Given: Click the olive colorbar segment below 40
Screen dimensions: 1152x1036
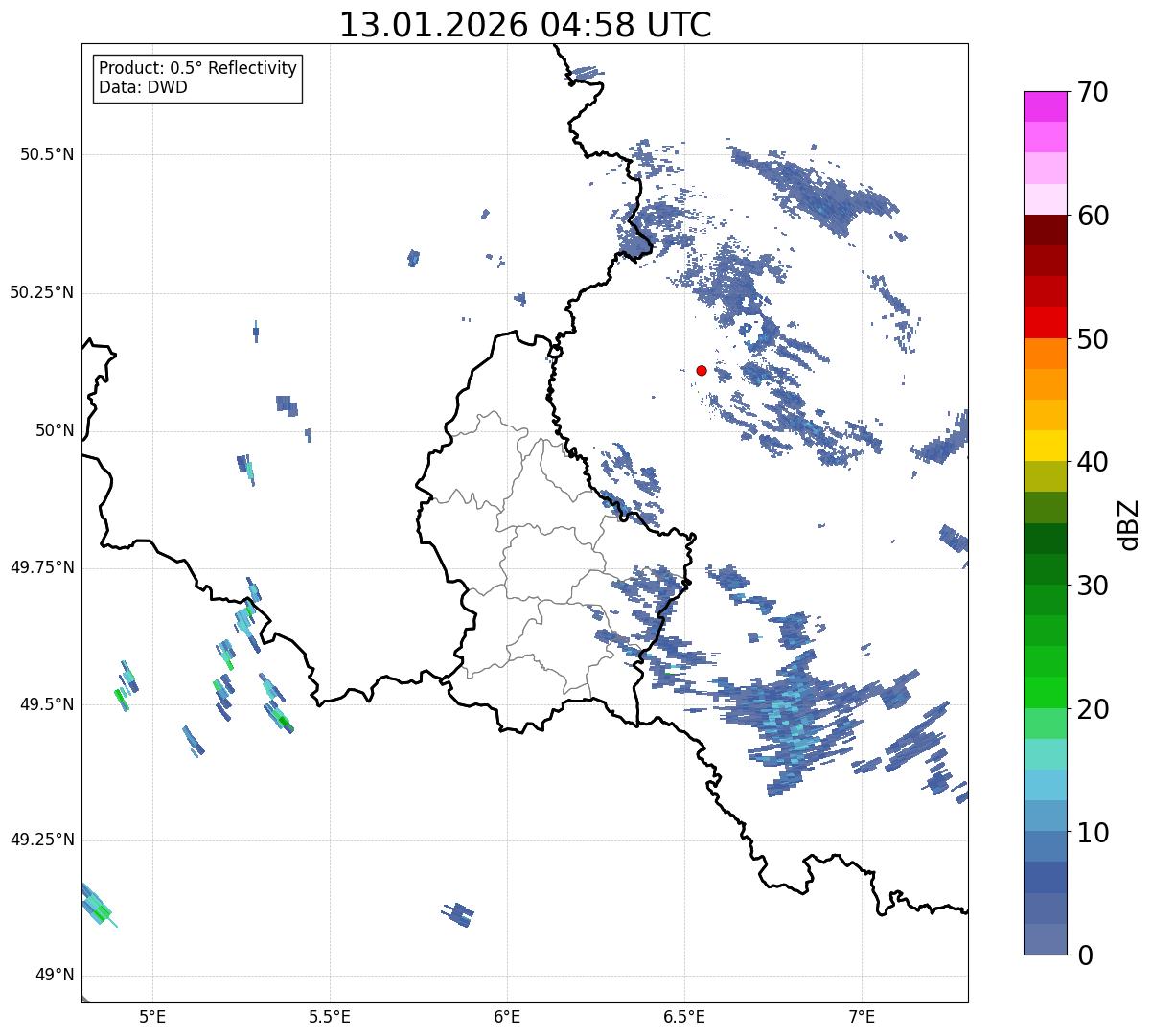Looking at the screenshot, I should point(1046,477).
